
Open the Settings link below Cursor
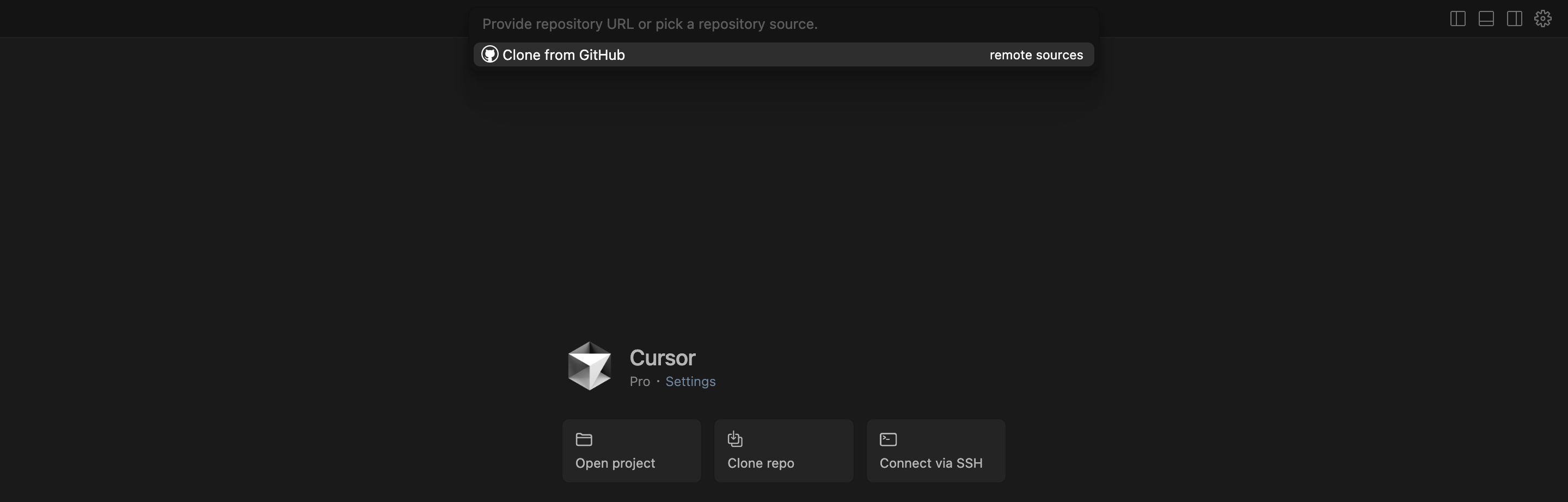point(690,382)
